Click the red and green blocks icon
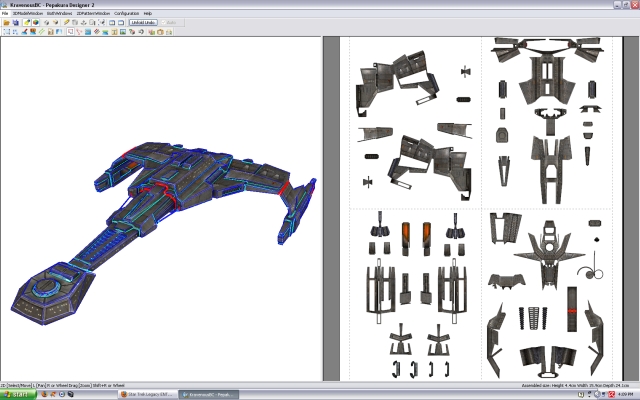Screen dimensions: 640x400 tap(151, 31)
